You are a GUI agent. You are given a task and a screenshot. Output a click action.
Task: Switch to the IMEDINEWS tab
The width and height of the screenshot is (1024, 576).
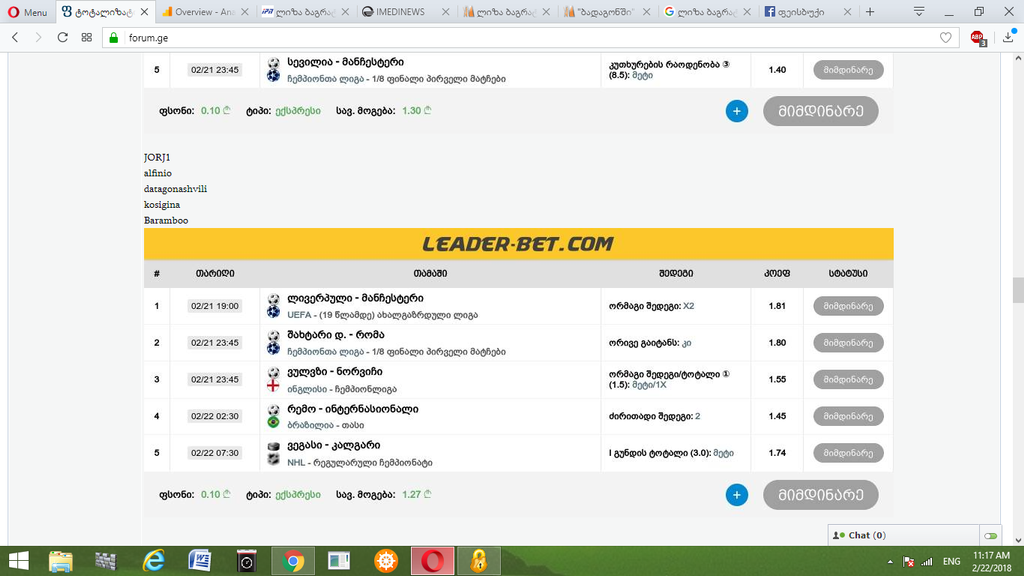pyautogui.click(x=400, y=12)
